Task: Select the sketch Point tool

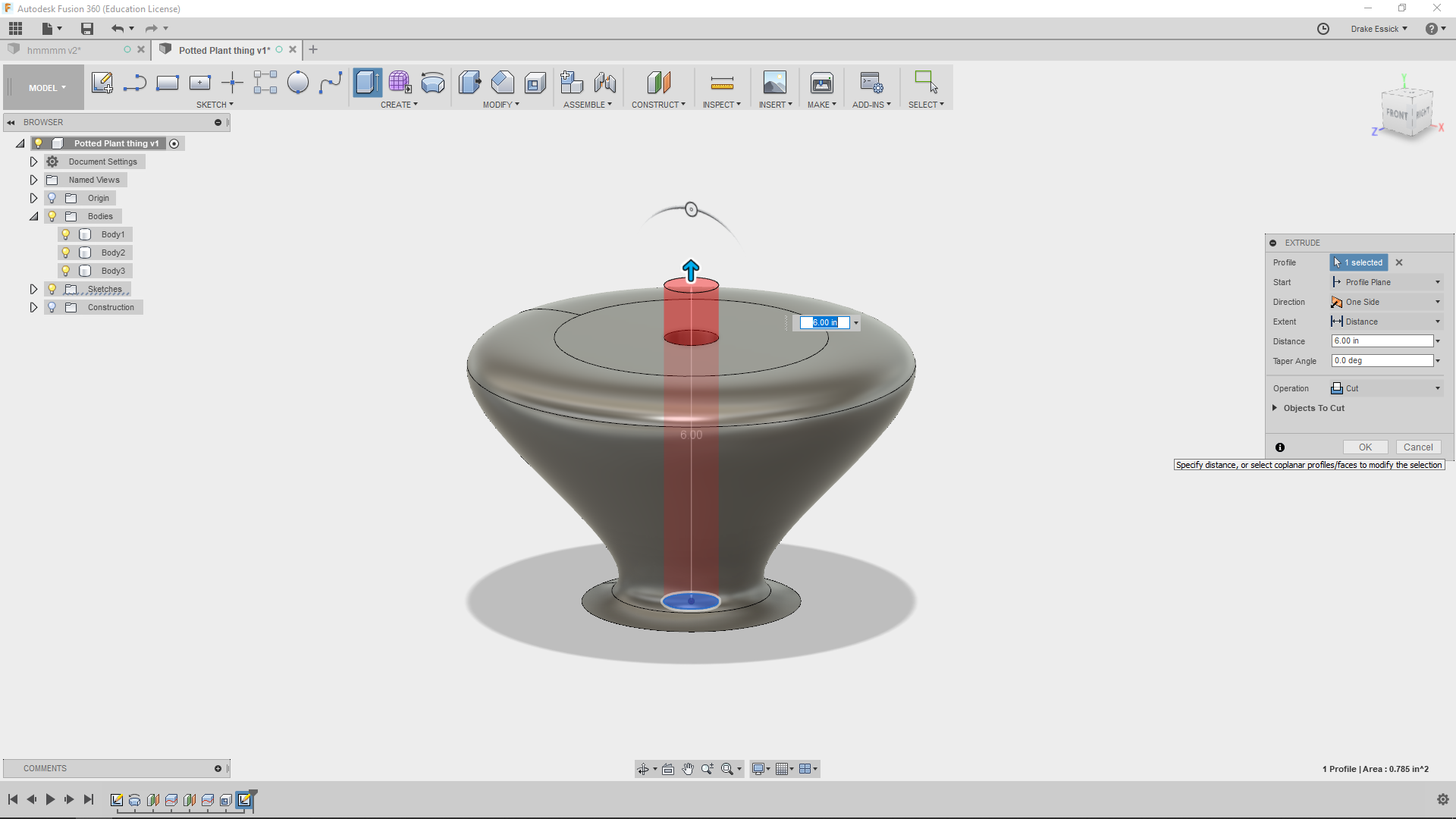Action: [x=232, y=82]
